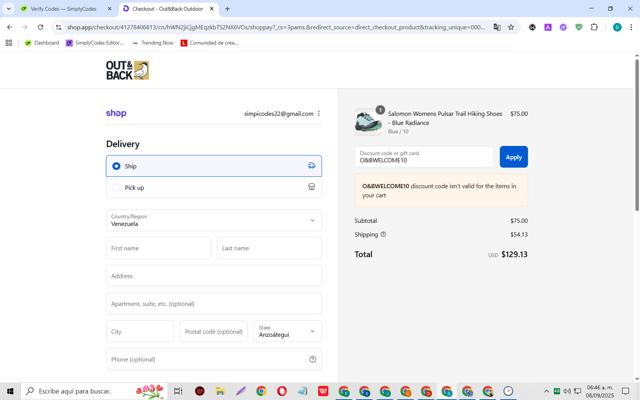The height and width of the screenshot is (400, 640).
Task: Open Comunidad de crea bookmark
Action: point(209,43)
